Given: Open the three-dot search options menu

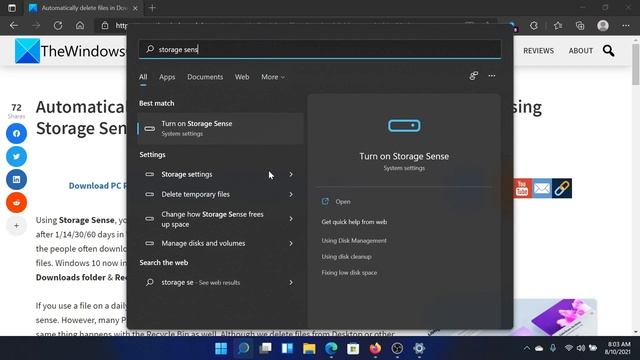Looking at the screenshot, I should click(492, 76).
